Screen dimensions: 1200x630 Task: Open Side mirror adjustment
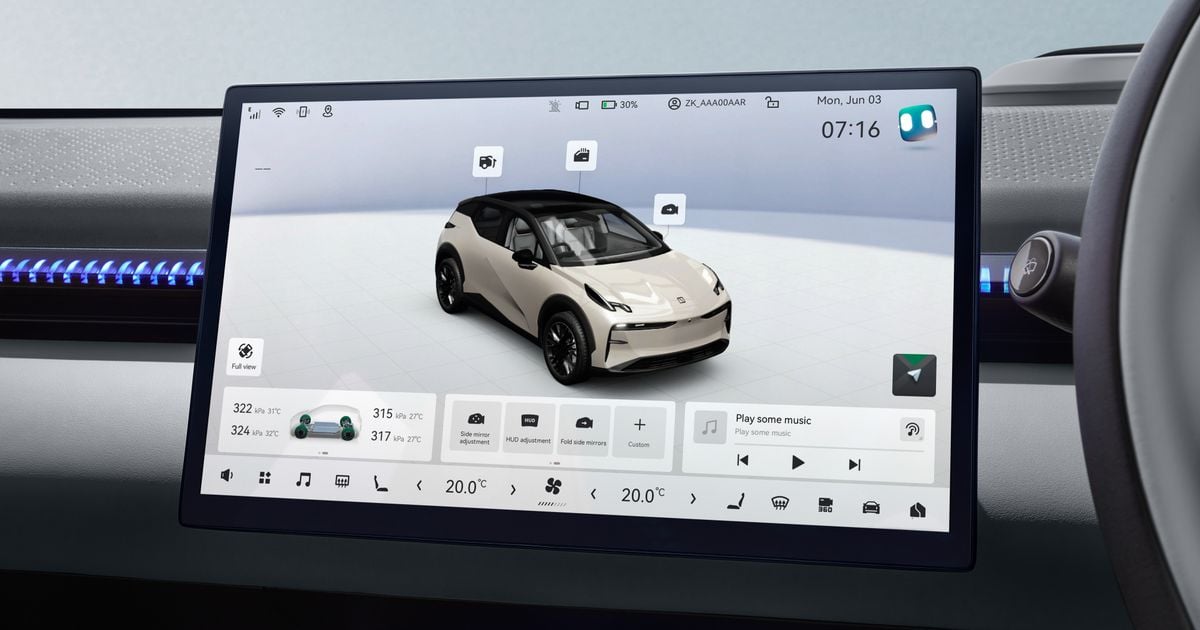(475, 427)
